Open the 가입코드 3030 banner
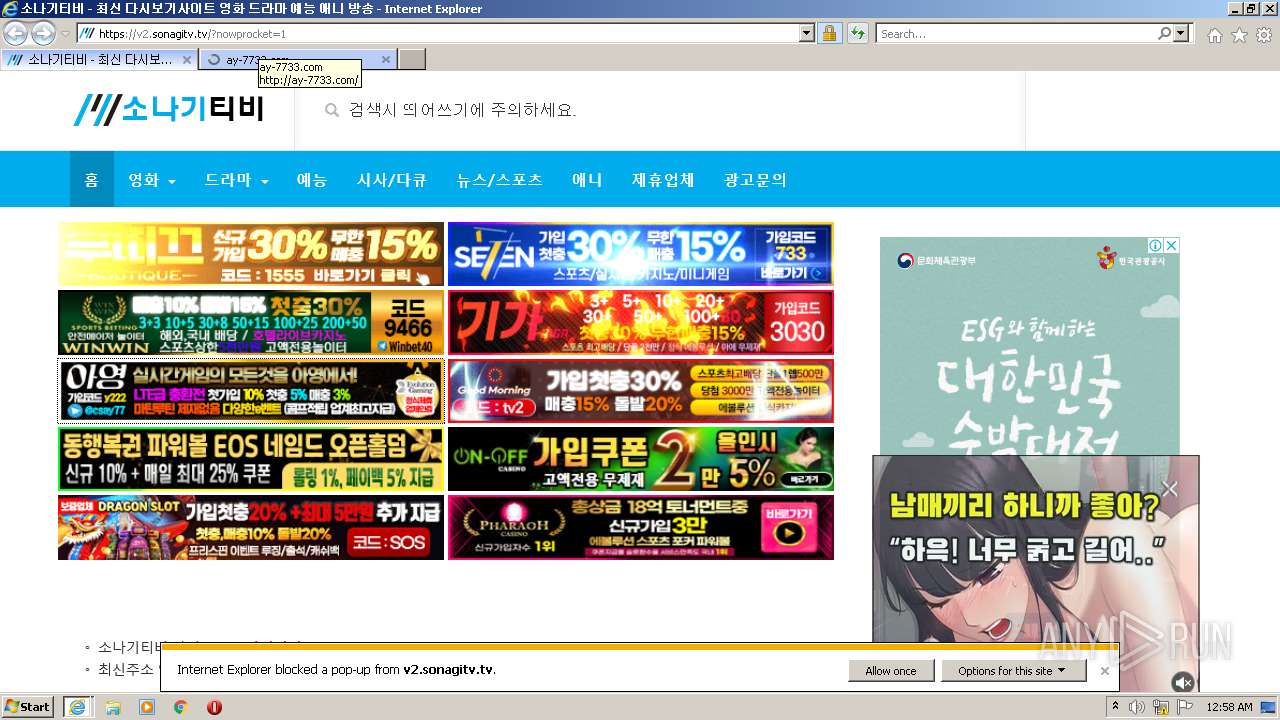 (x=641, y=322)
